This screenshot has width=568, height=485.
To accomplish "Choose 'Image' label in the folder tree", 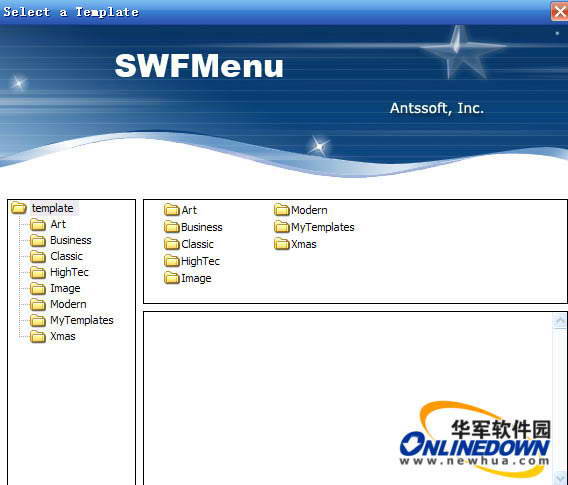I will (x=65, y=288).
